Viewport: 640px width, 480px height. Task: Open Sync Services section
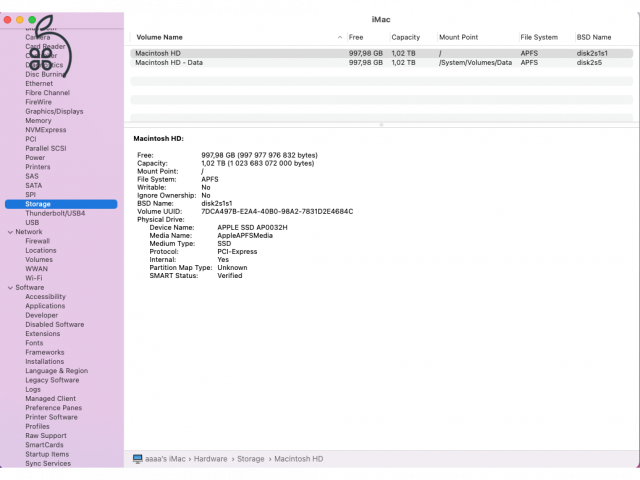[x=48, y=463]
